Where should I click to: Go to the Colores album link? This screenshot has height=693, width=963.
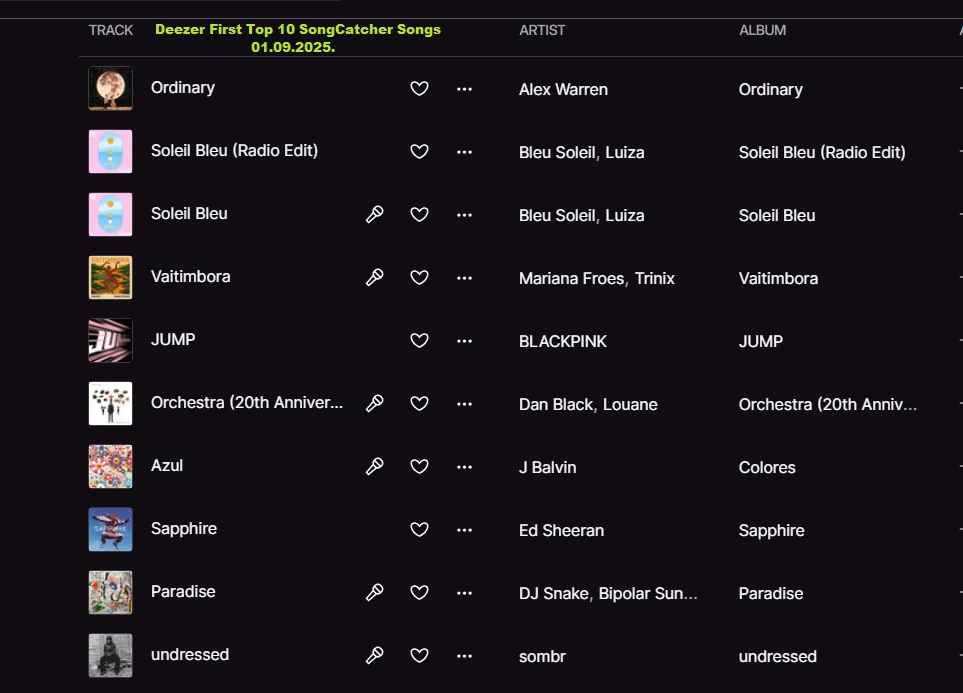(x=767, y=467)
